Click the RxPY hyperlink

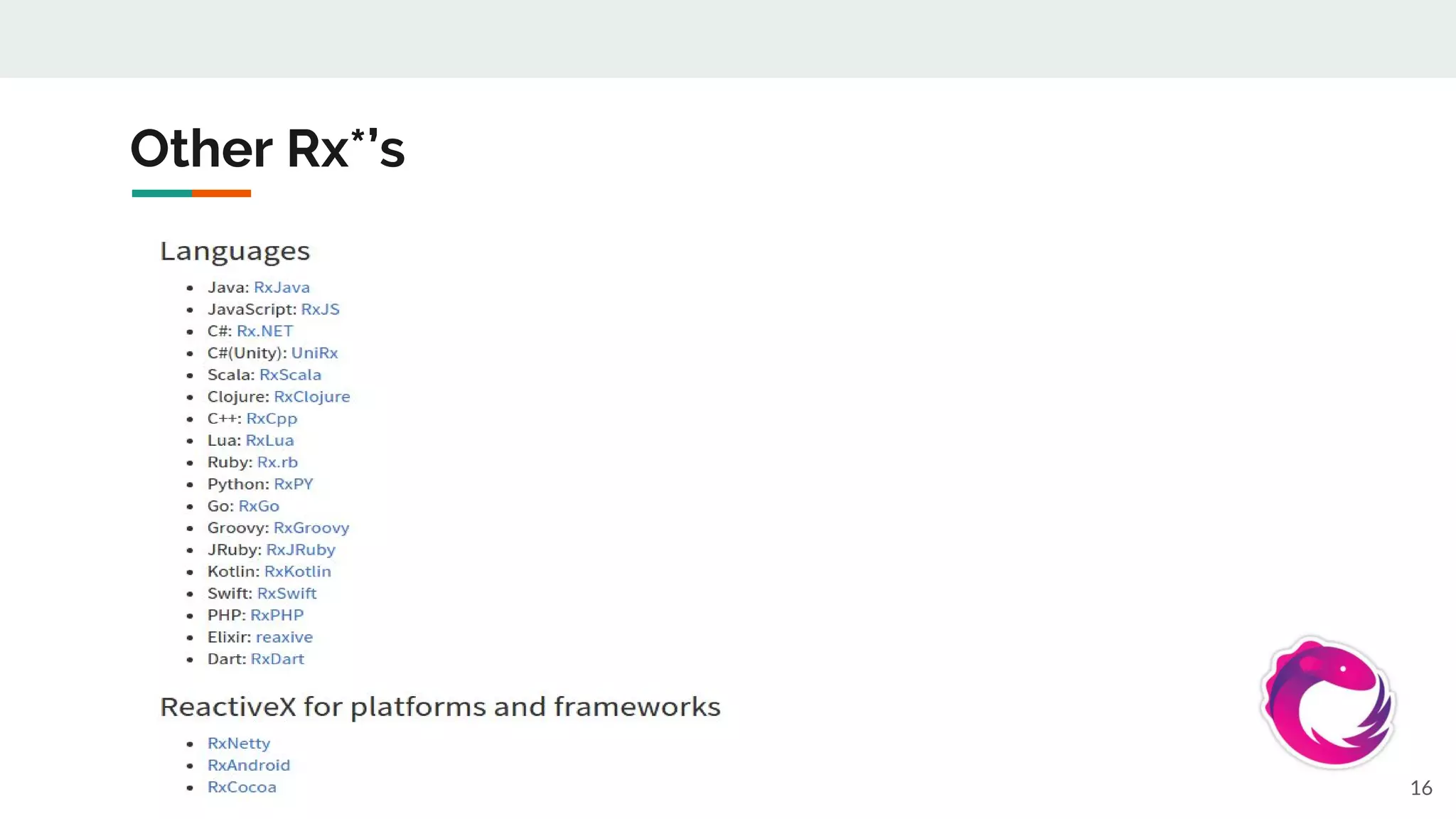click(293, 484)
